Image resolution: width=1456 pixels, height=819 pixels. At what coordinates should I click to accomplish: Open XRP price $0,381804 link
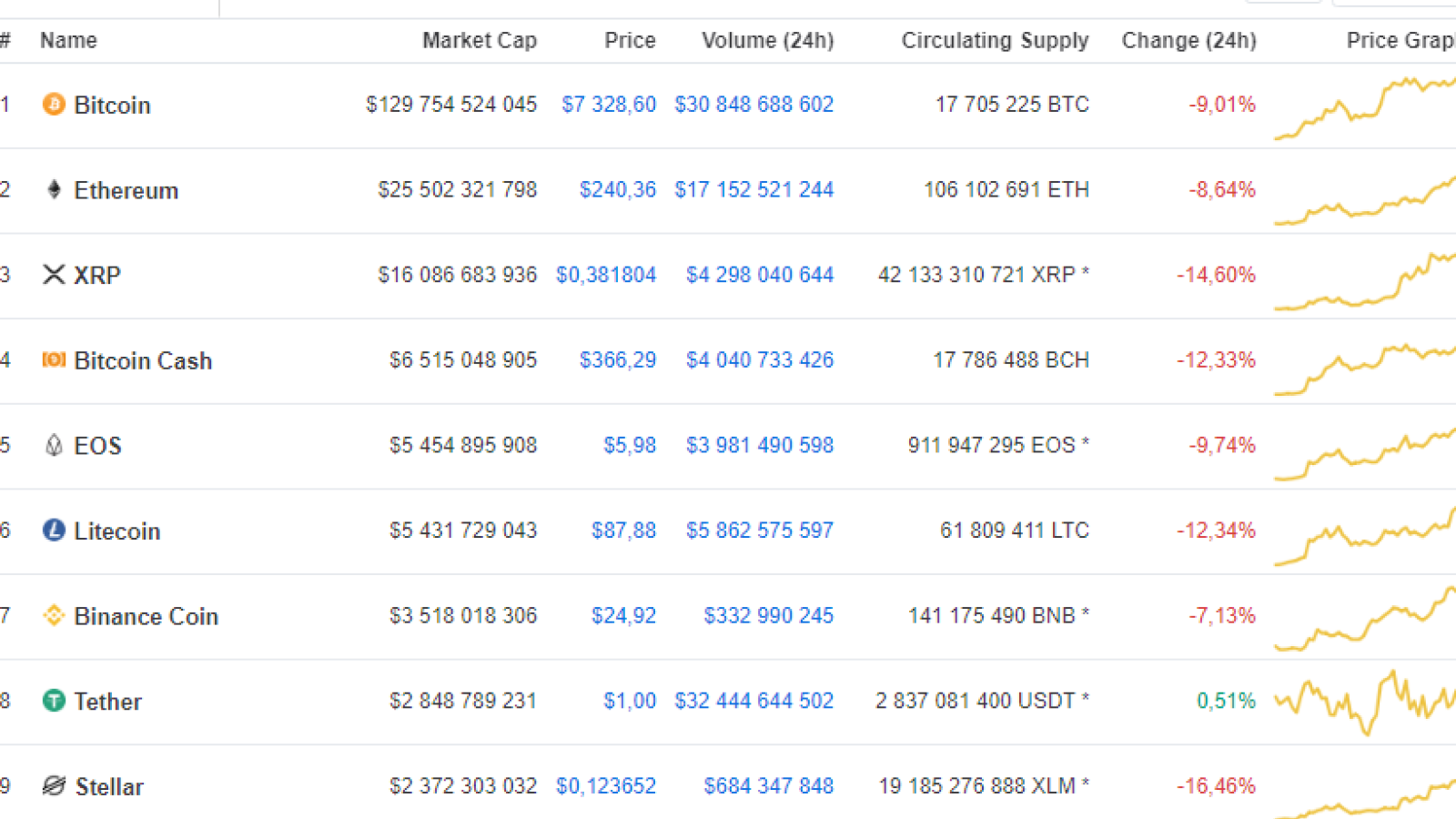click(x=606, y=275)
